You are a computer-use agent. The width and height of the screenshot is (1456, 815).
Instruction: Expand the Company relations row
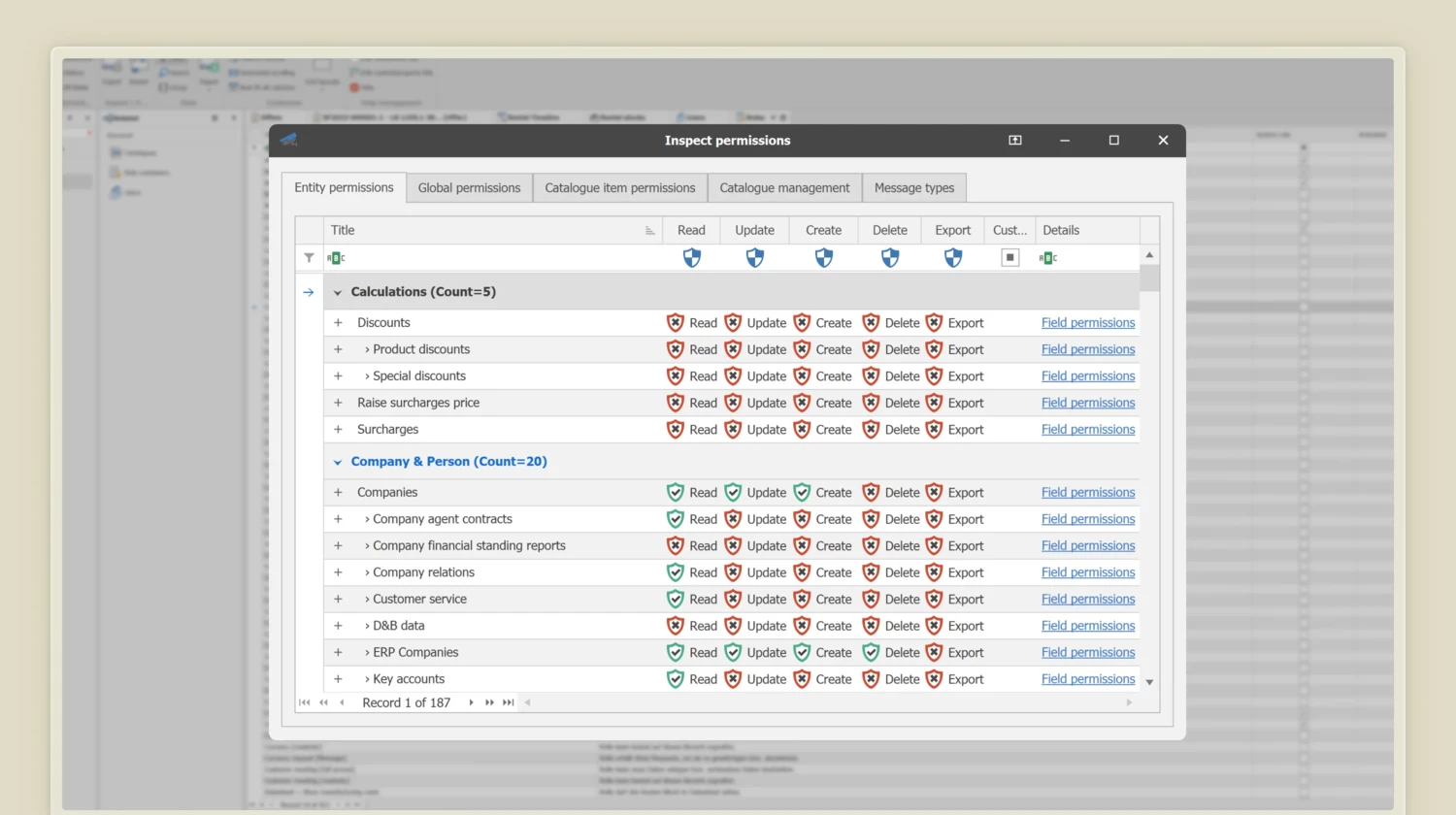pos(338,572)
